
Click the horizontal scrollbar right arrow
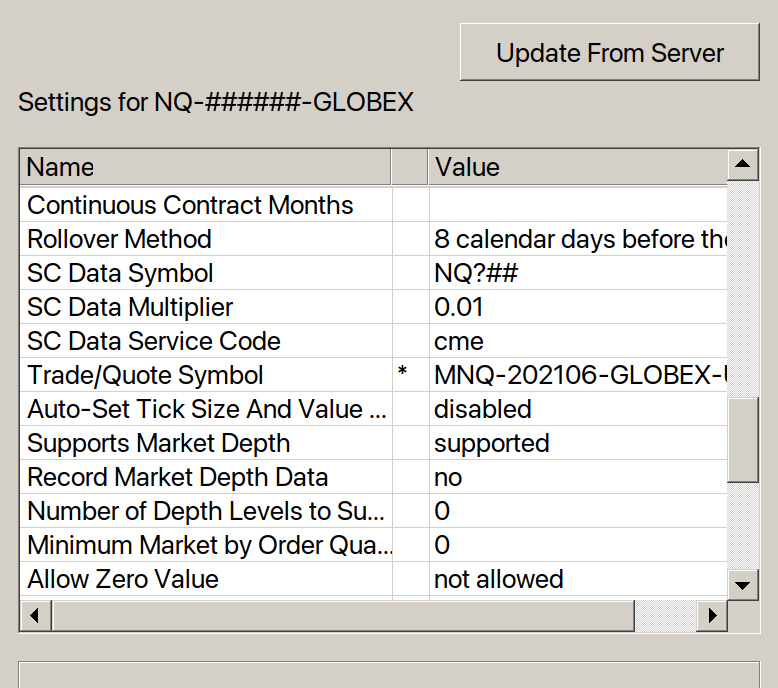(x=712, y=616)
